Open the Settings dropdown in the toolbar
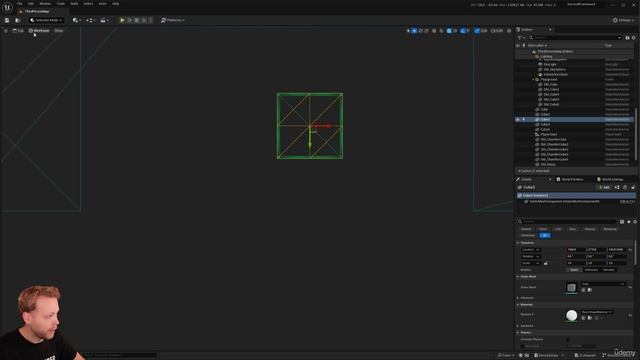640x360 pixels. 623,20
